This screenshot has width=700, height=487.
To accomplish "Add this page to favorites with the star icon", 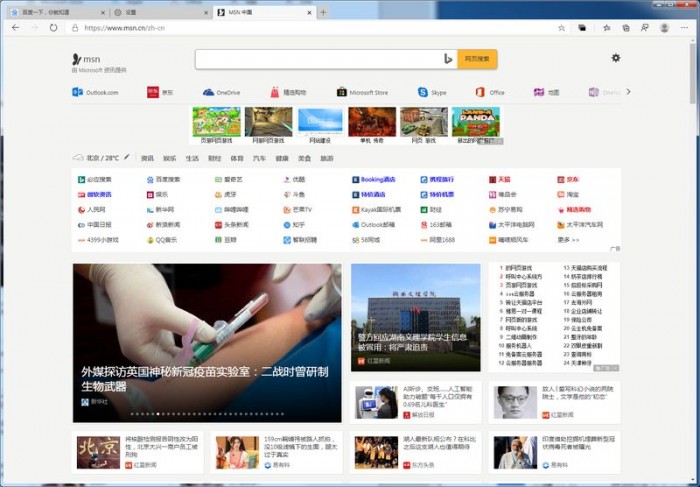I will click(x=562, y=28).
